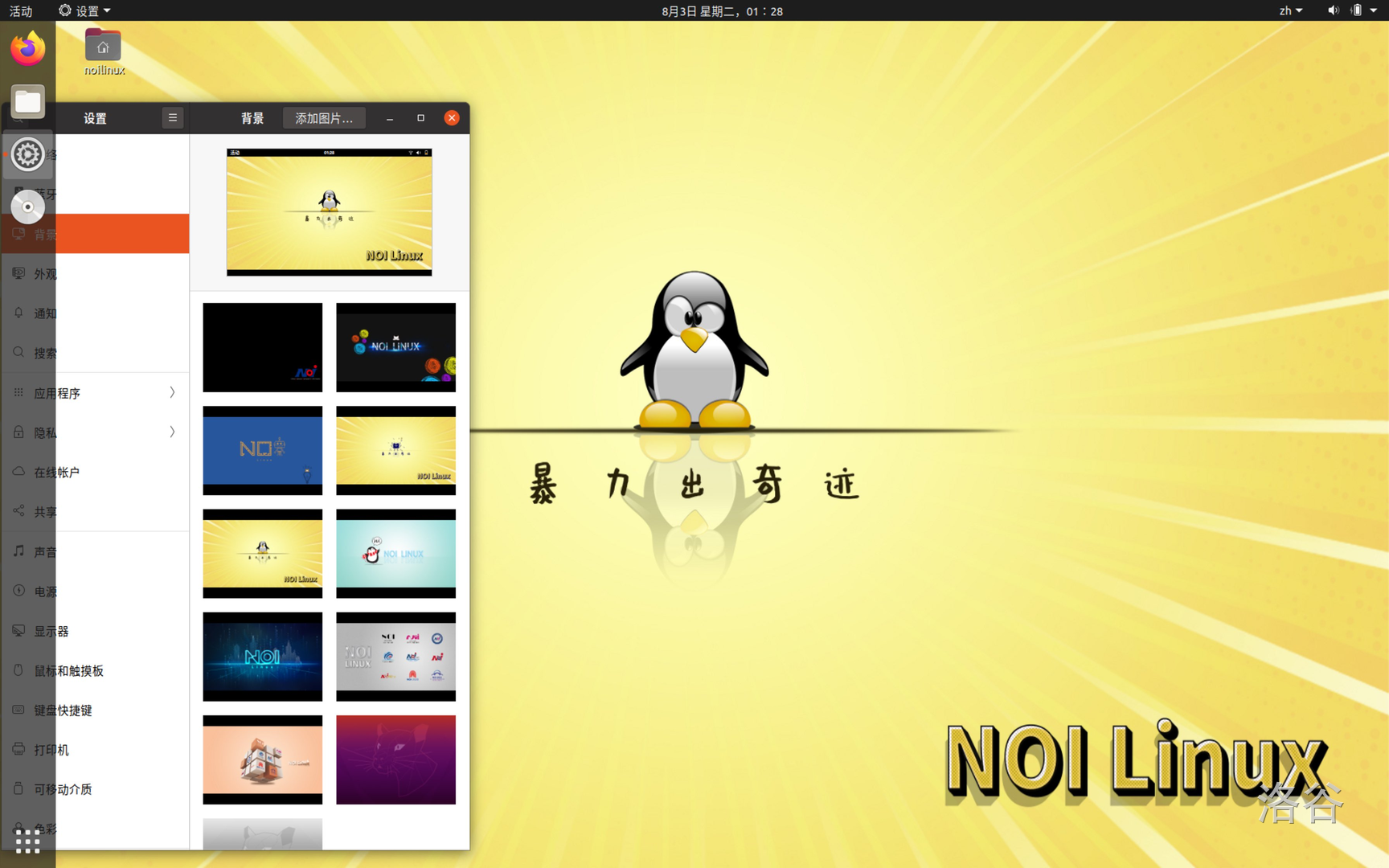Open 可移动介质 settings
This screenshot has width=1389, height=868.
coord(95,788)
